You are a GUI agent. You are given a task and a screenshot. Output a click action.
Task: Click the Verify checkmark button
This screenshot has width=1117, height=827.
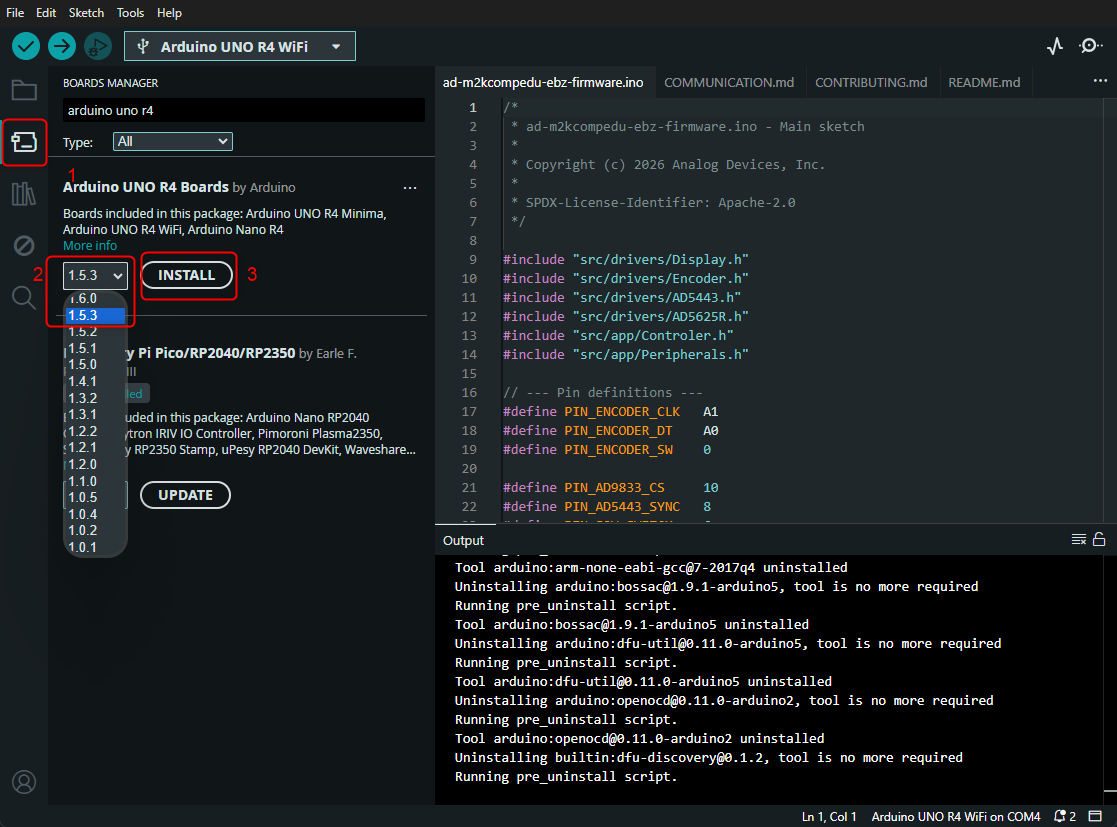(26, 46)
